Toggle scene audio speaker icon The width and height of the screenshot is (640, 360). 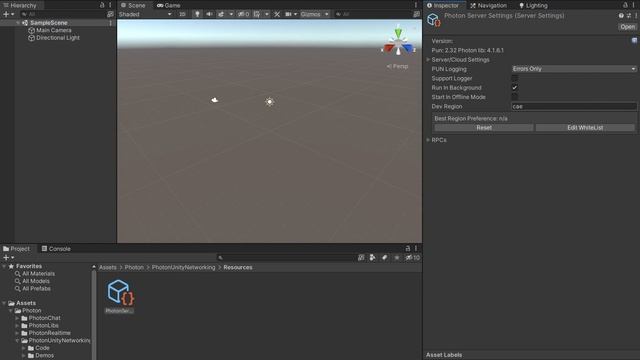pos(209,14)
